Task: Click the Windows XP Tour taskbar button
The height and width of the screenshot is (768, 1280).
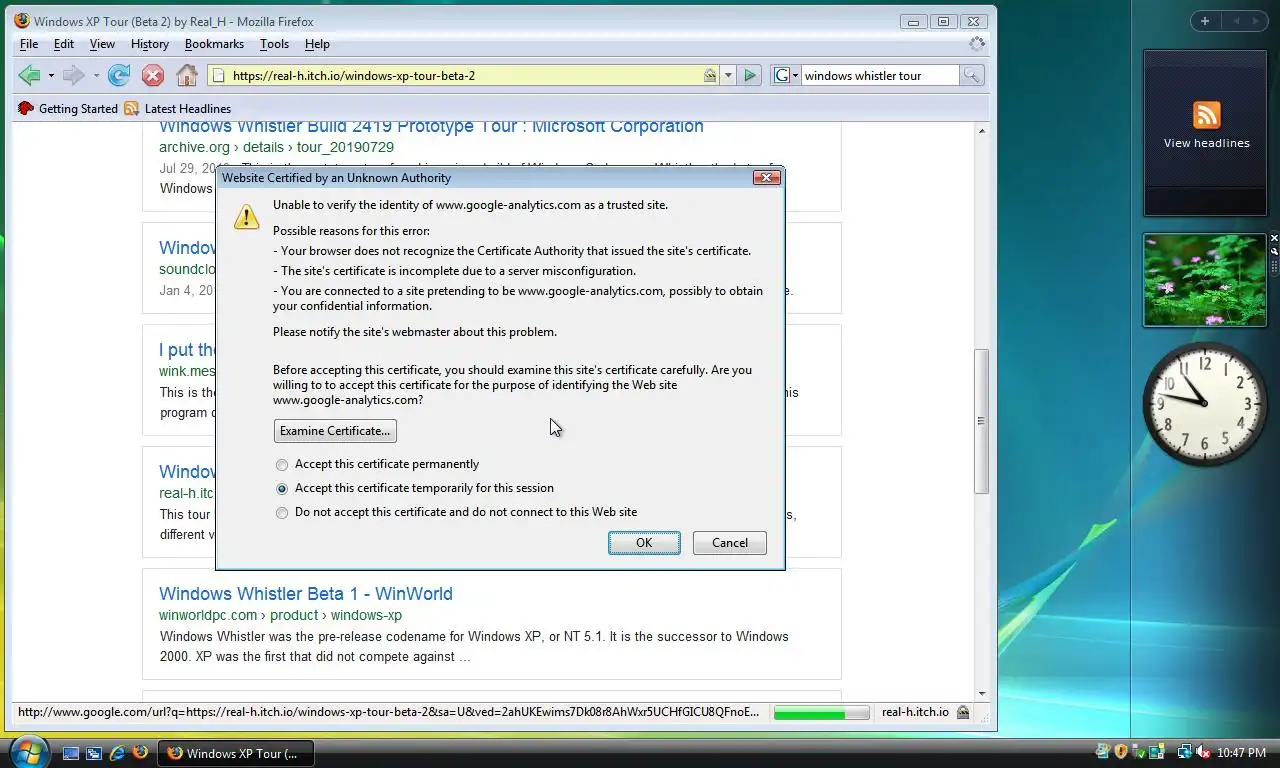Action: [236, 753]
